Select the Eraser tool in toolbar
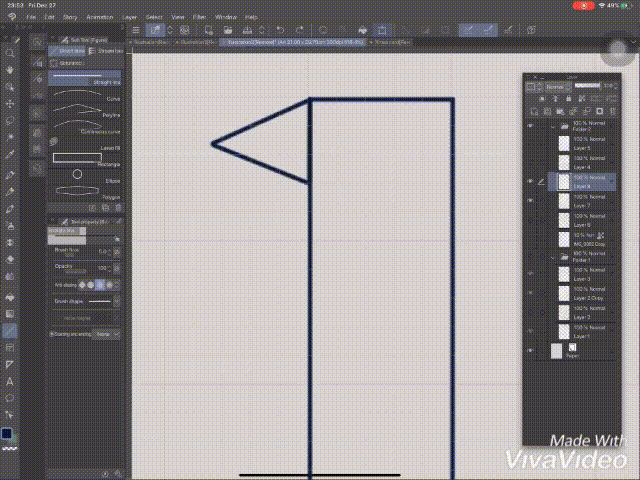 pyautogui.click(x=10, y=259)
